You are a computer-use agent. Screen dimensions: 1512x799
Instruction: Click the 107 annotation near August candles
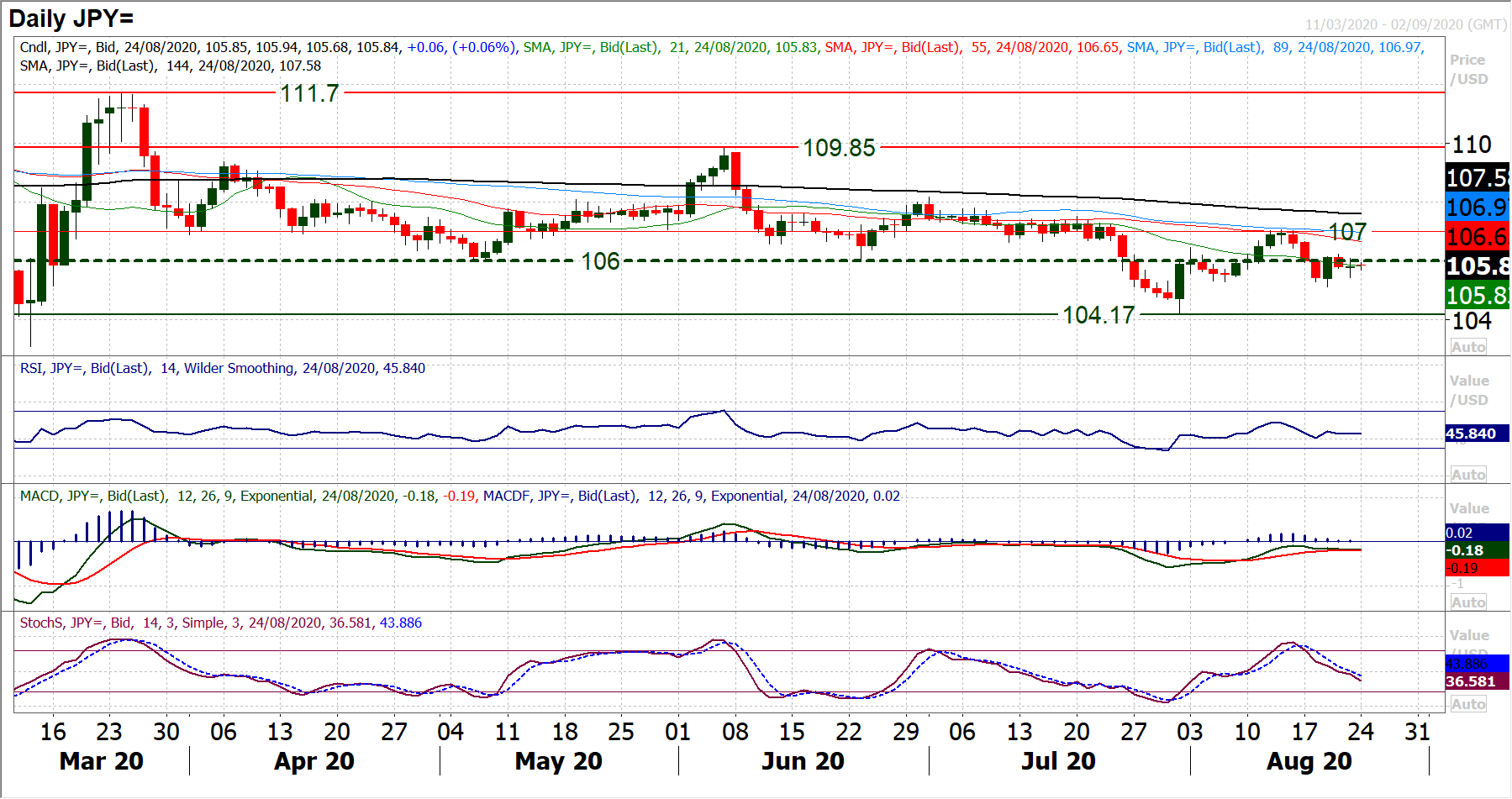click(1347, 231)
